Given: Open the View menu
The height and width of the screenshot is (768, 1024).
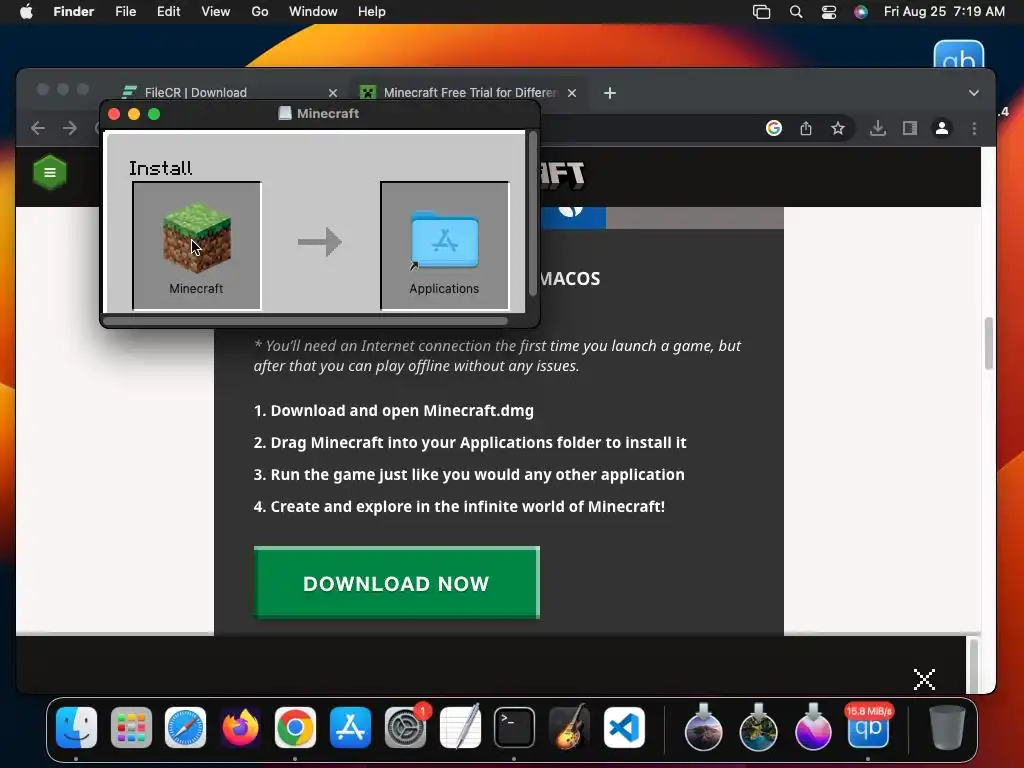Looking at the screenshot, I should point(216,12).
